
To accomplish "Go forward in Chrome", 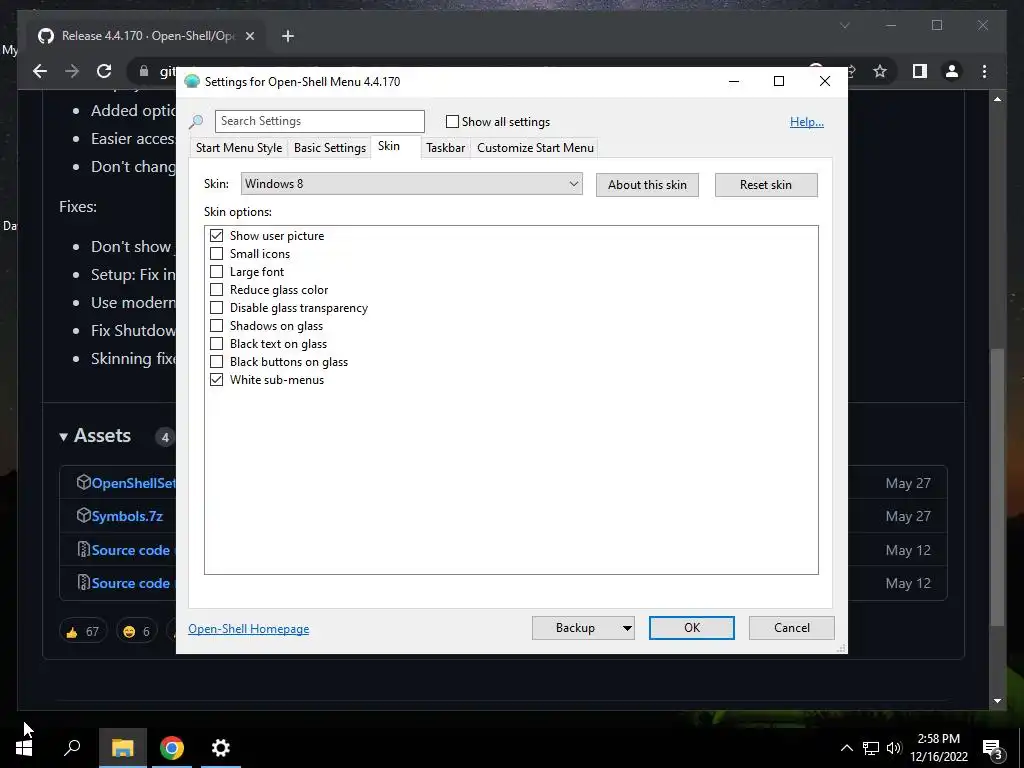I will pyautogui.click(x=72, y=71).
